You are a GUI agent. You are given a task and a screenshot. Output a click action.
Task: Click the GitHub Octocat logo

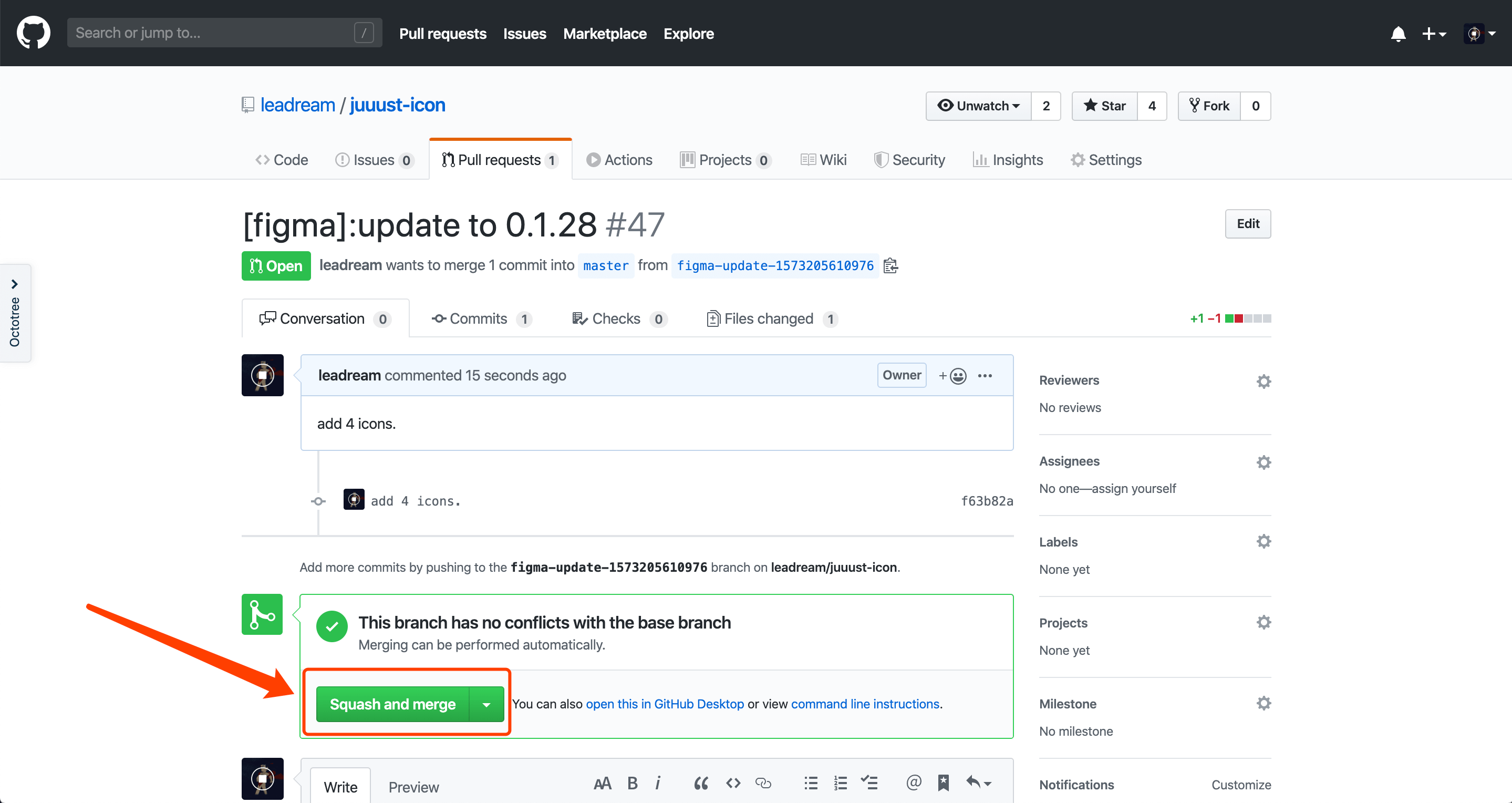click(x=34, y=33)
